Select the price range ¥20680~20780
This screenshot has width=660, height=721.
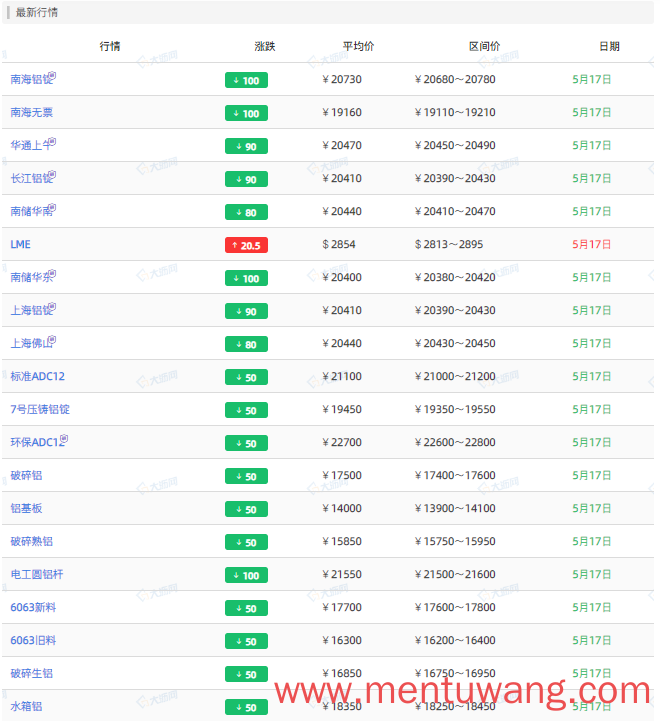click(455, 80)
